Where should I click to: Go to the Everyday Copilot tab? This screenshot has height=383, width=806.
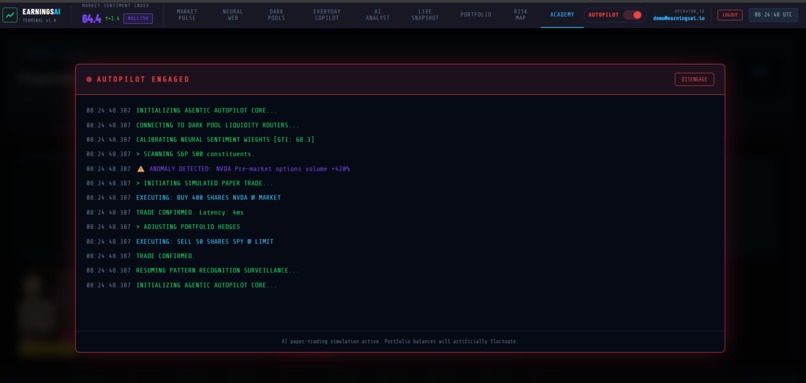tap(327, 15)
